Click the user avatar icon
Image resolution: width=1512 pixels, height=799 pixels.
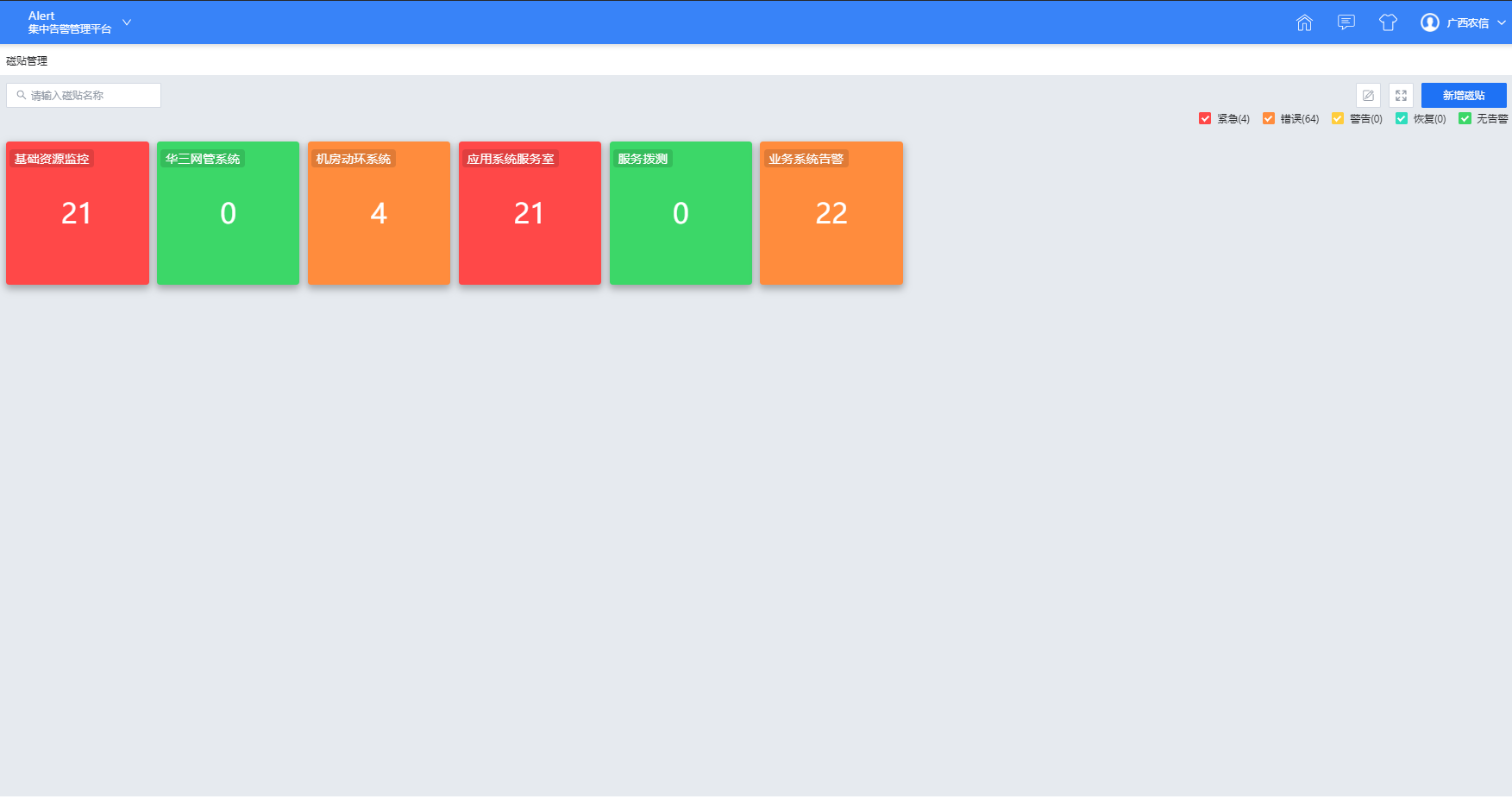(1430, 22)
